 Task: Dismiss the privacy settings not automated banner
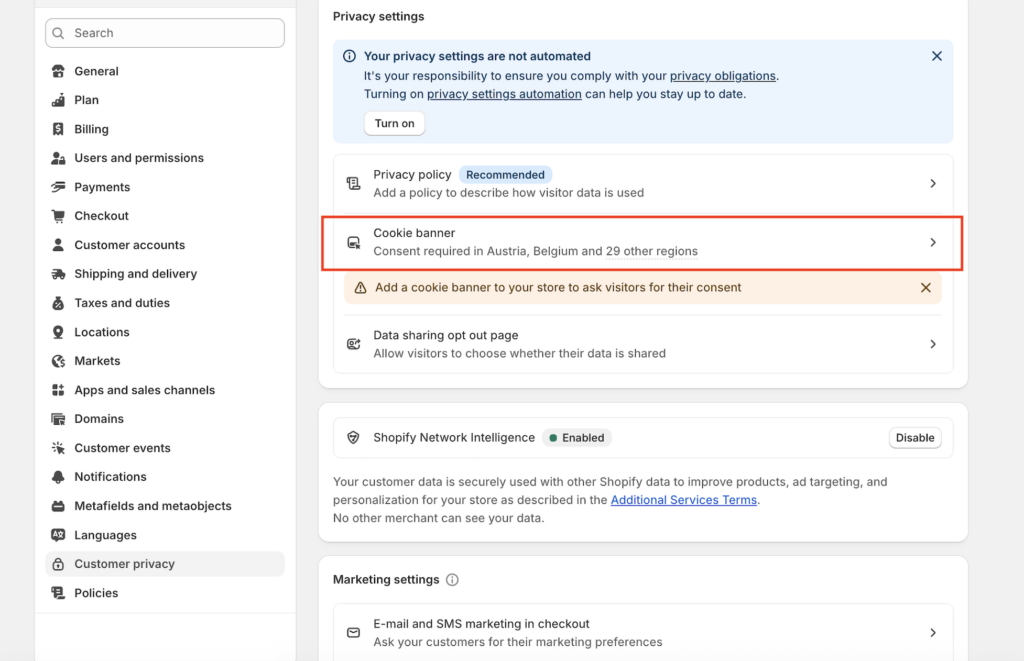(936, 57)
